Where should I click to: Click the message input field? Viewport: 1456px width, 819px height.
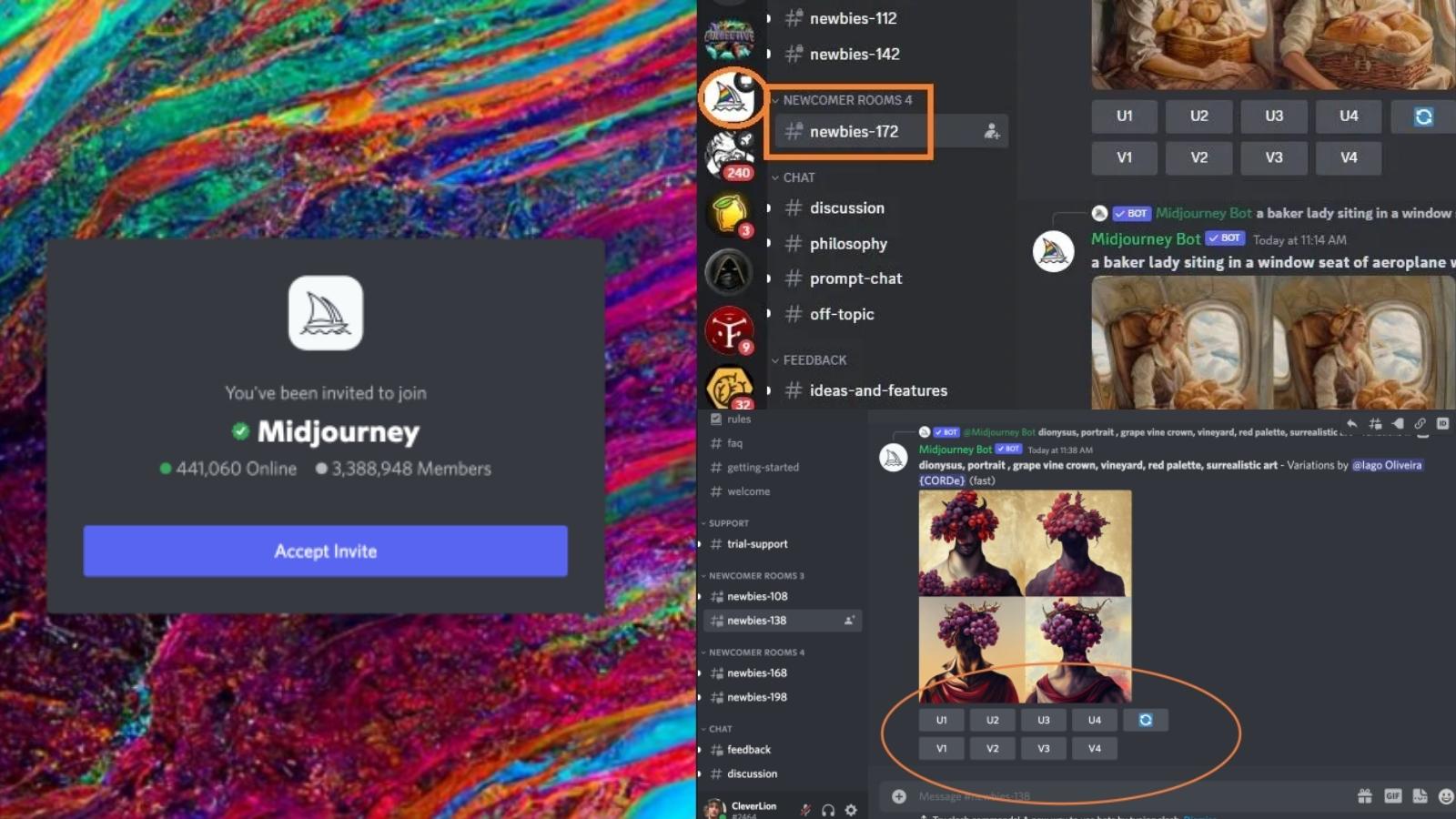click(1119, 796)
